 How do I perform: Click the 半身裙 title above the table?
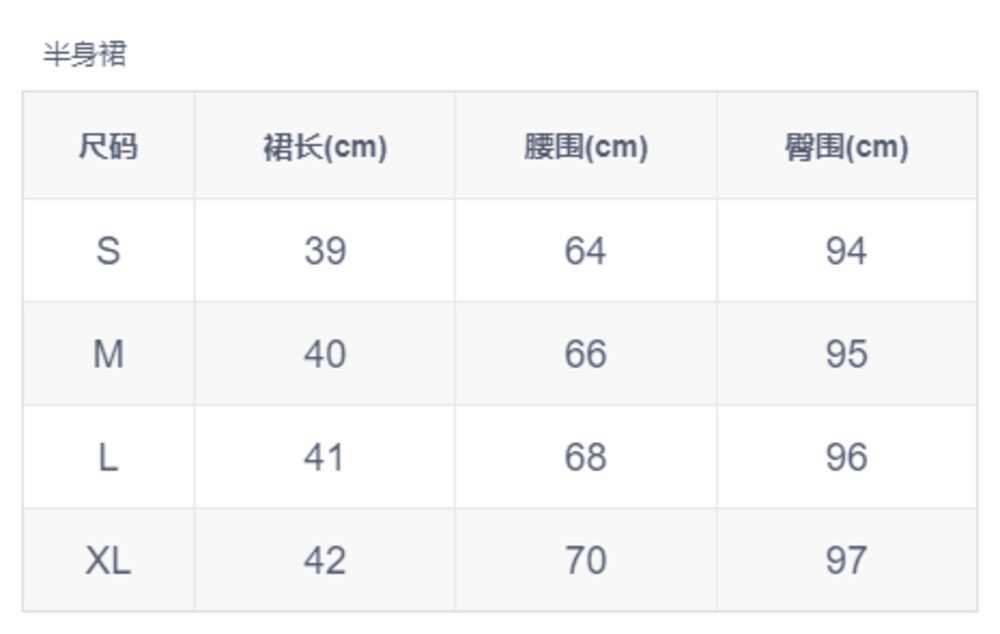(85, 54)
